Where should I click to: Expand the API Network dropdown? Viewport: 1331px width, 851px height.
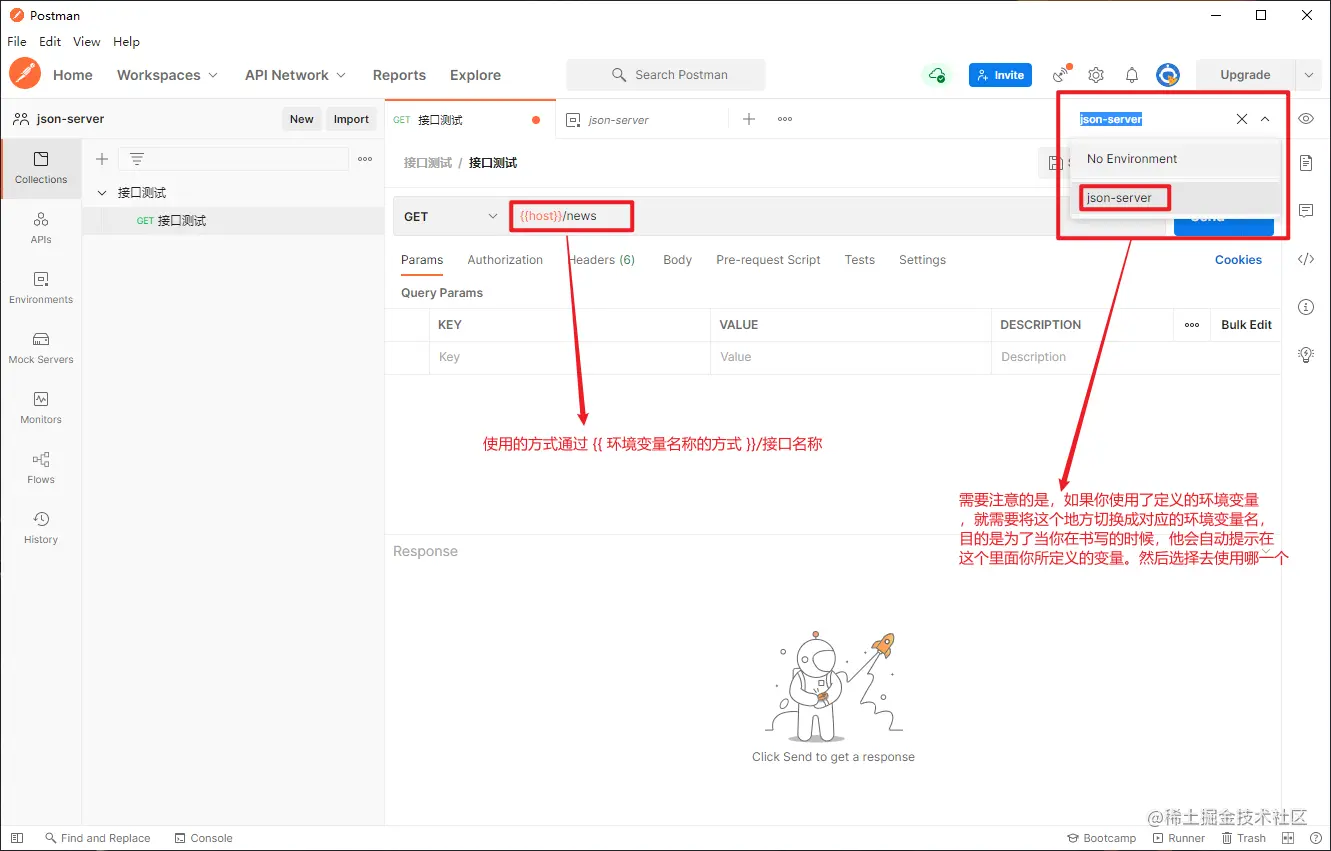[x=296, y=75]
